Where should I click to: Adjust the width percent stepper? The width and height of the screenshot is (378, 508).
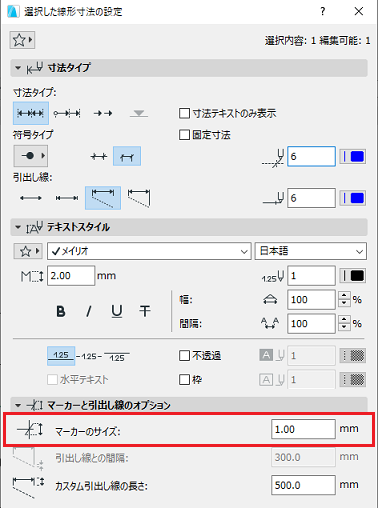pos(344,299)
